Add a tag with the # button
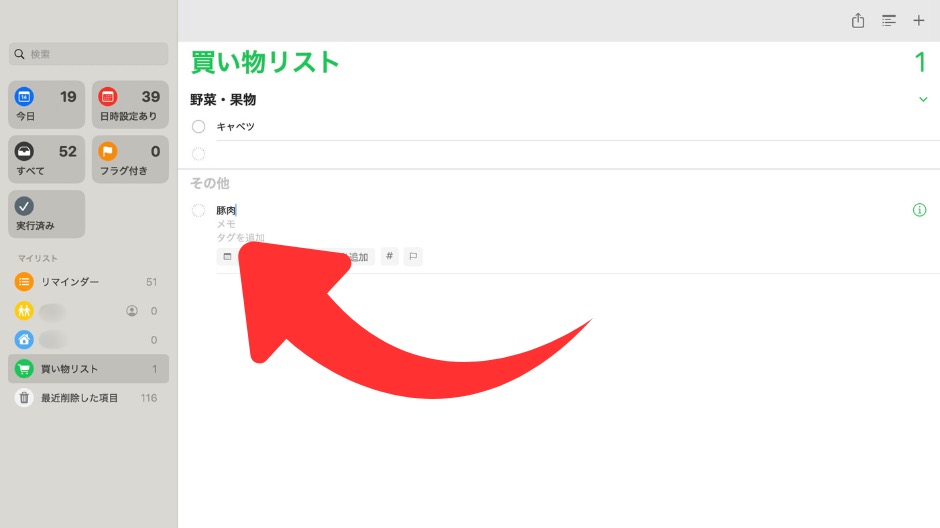Image resolution: width=940 pixels, height=528 pixels. tap(389, 257)
